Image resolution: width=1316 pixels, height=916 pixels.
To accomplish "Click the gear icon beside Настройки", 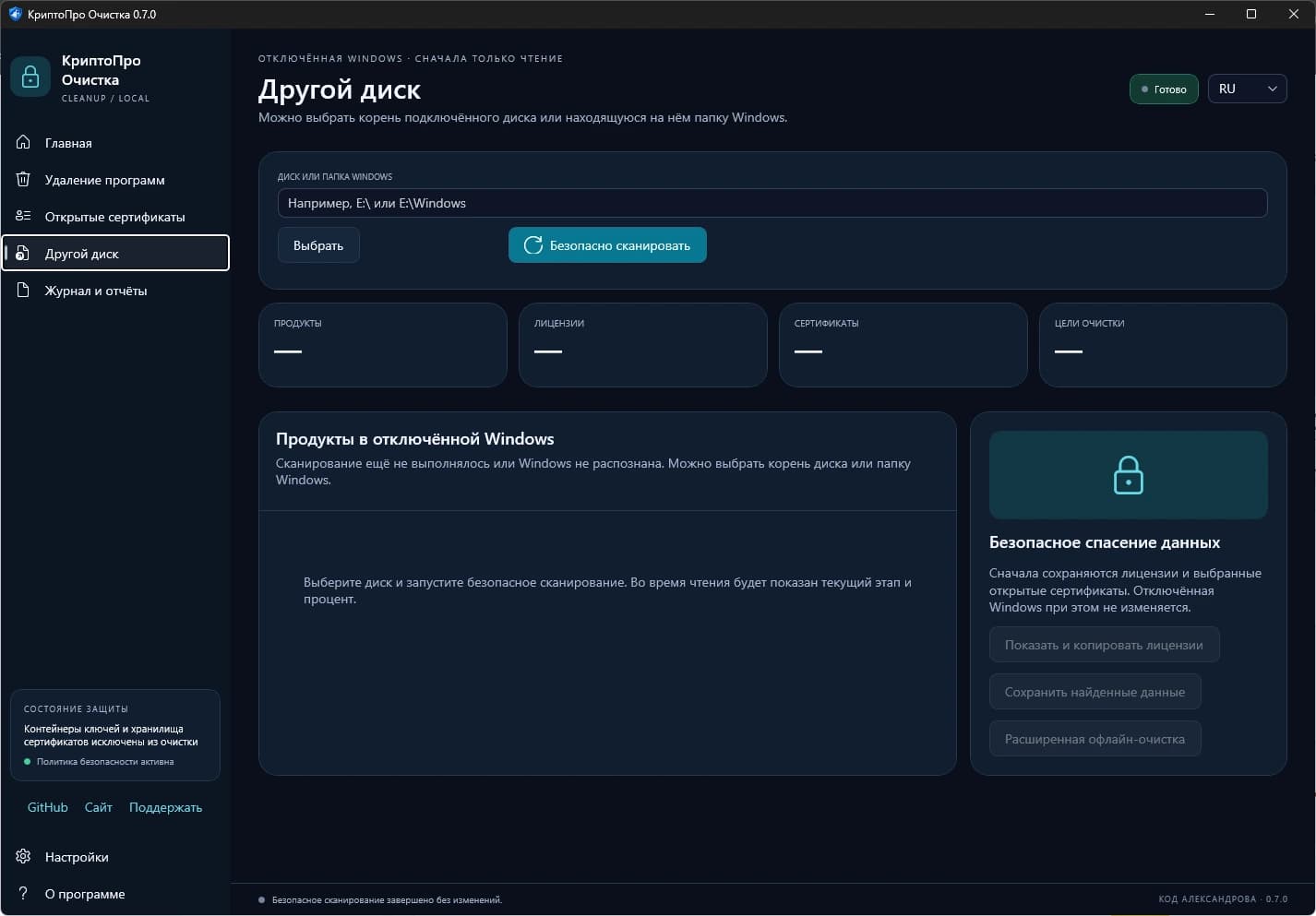I will [x=24, y=857].
